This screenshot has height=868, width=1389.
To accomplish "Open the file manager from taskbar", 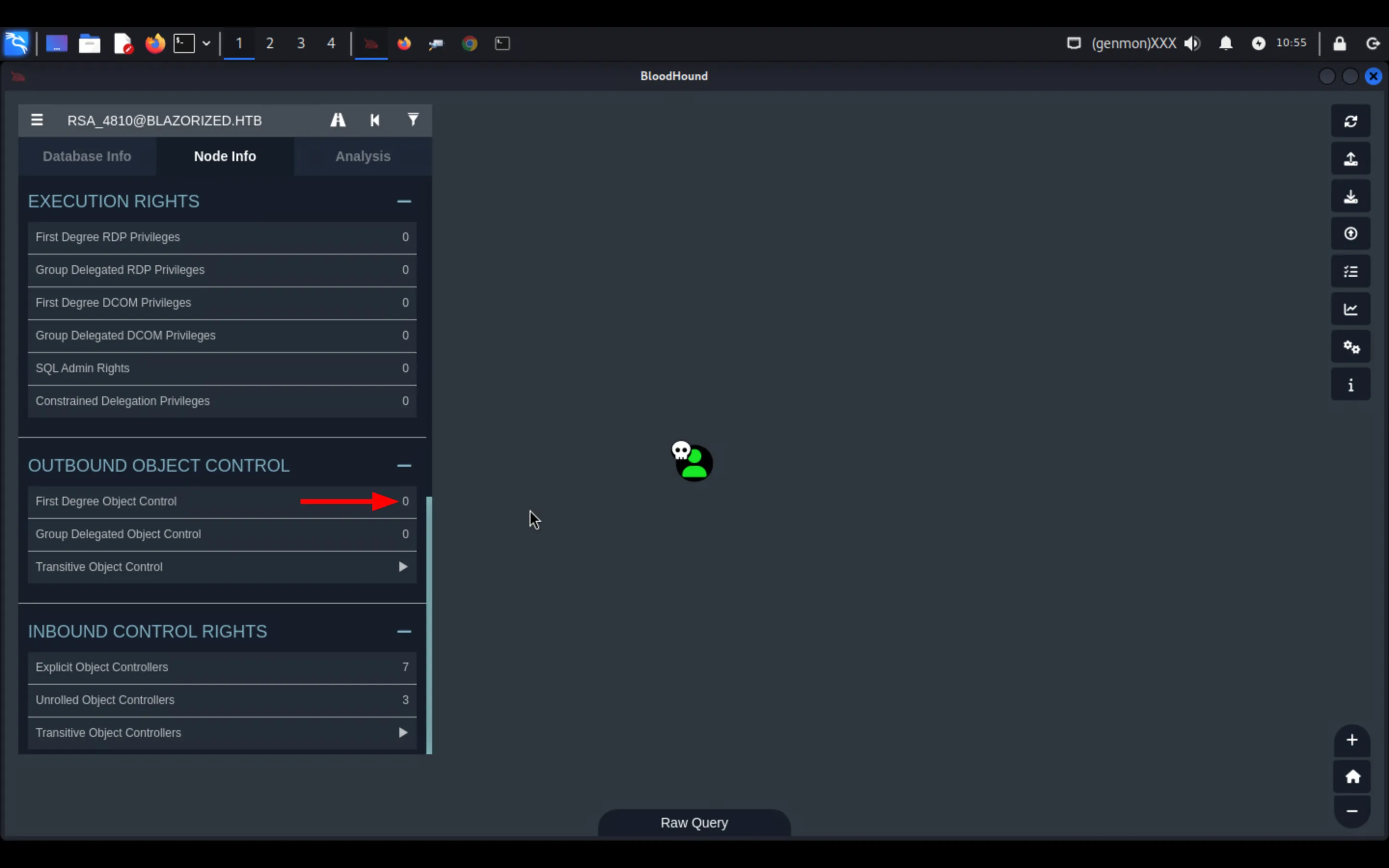I will point(90,43).
